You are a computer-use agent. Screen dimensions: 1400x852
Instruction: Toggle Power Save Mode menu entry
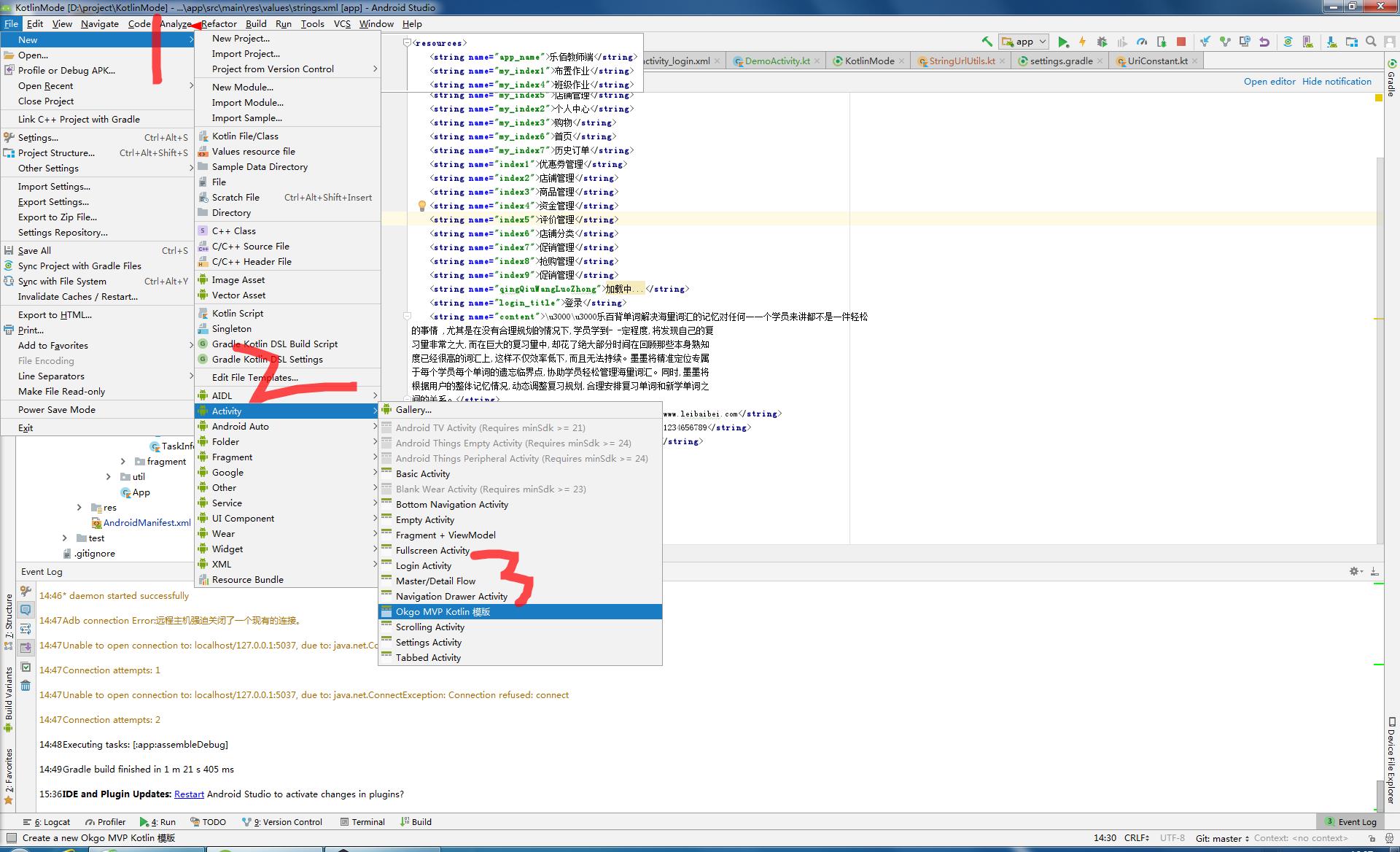(57, 409)
